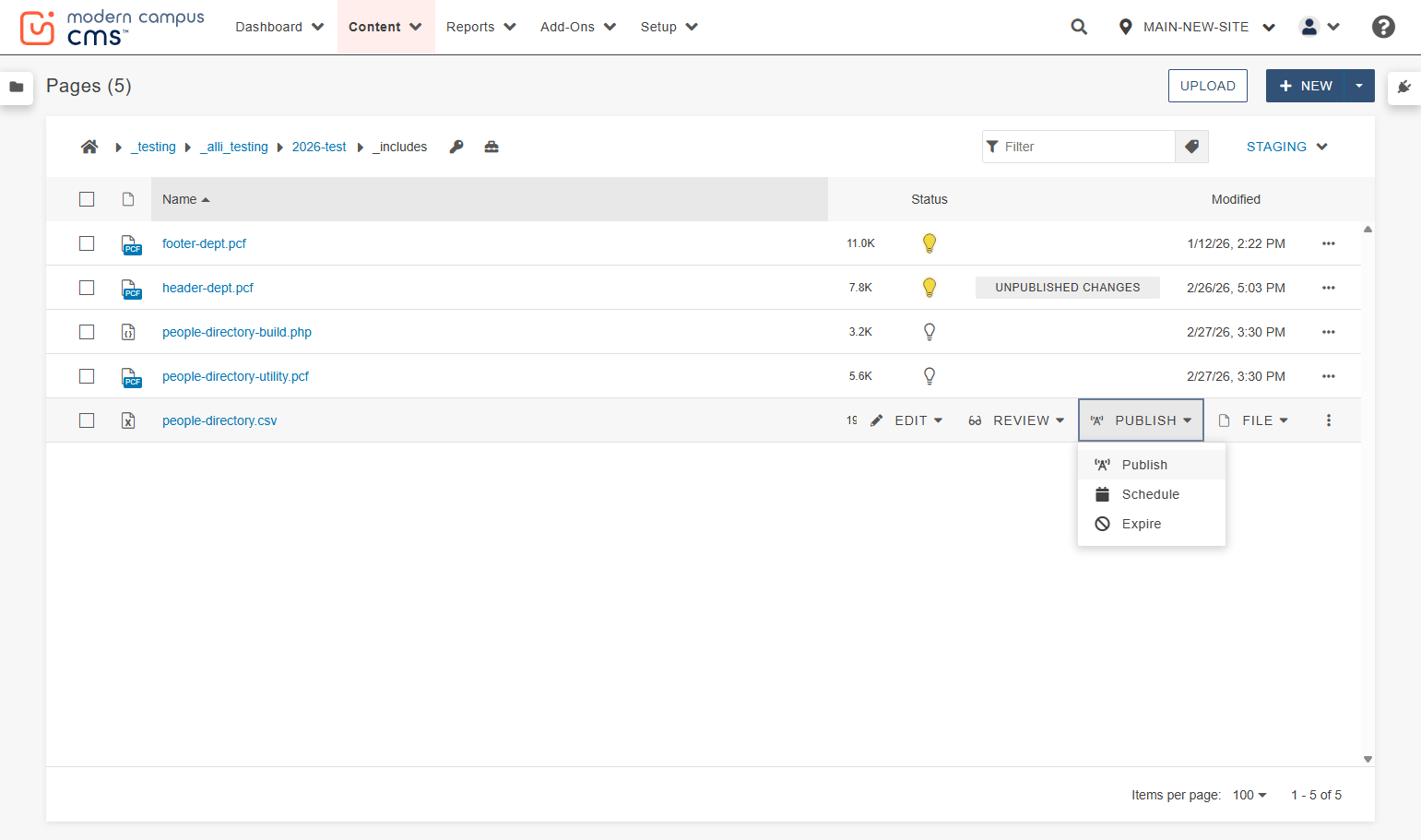Select Publish from the dropdown menu
The width and height of the screenshot is (1421, 840).
[1152, 465]
